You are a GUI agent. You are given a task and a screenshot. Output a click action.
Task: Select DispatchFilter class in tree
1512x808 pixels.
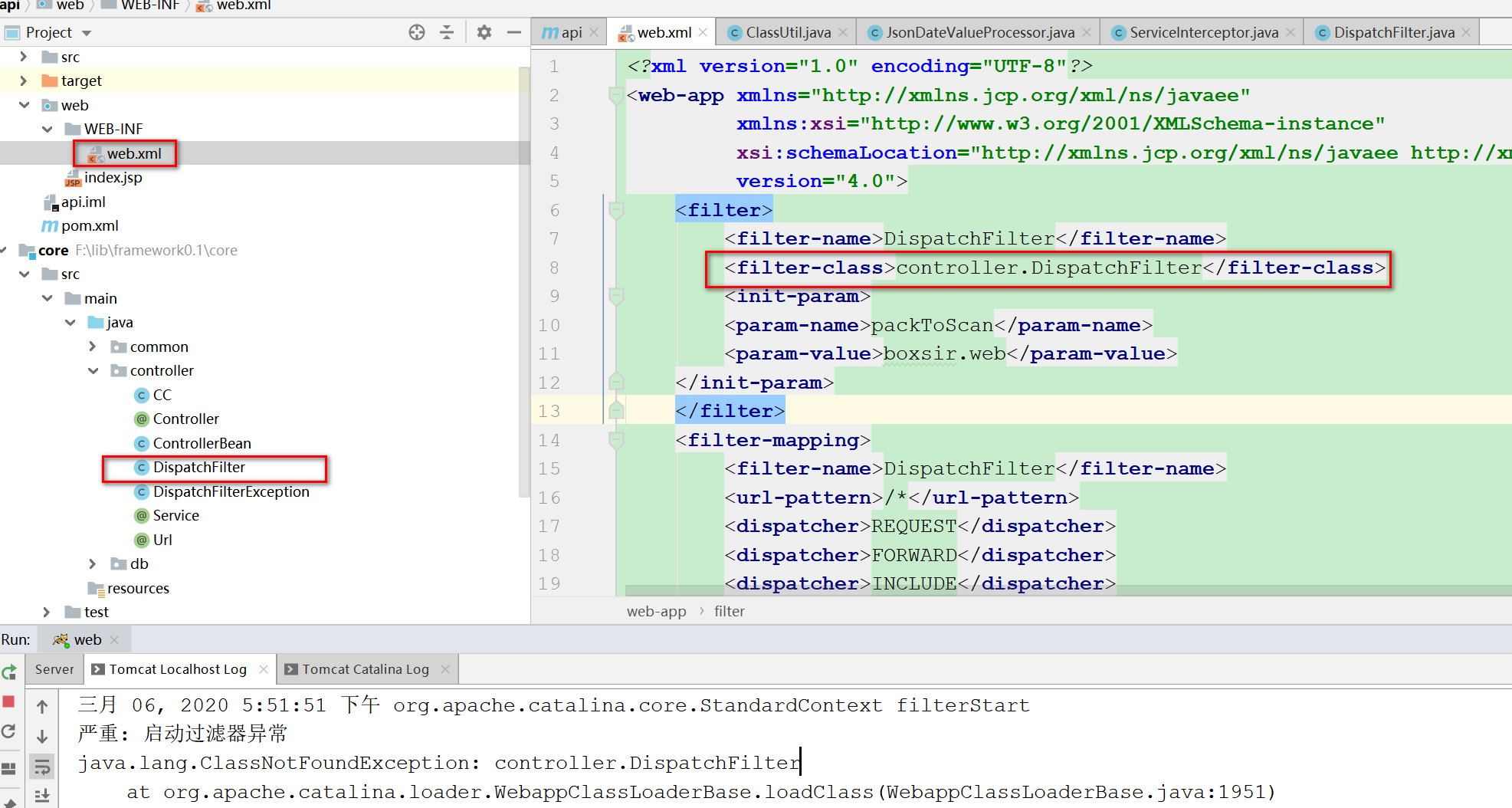click(x=190, y=467)
